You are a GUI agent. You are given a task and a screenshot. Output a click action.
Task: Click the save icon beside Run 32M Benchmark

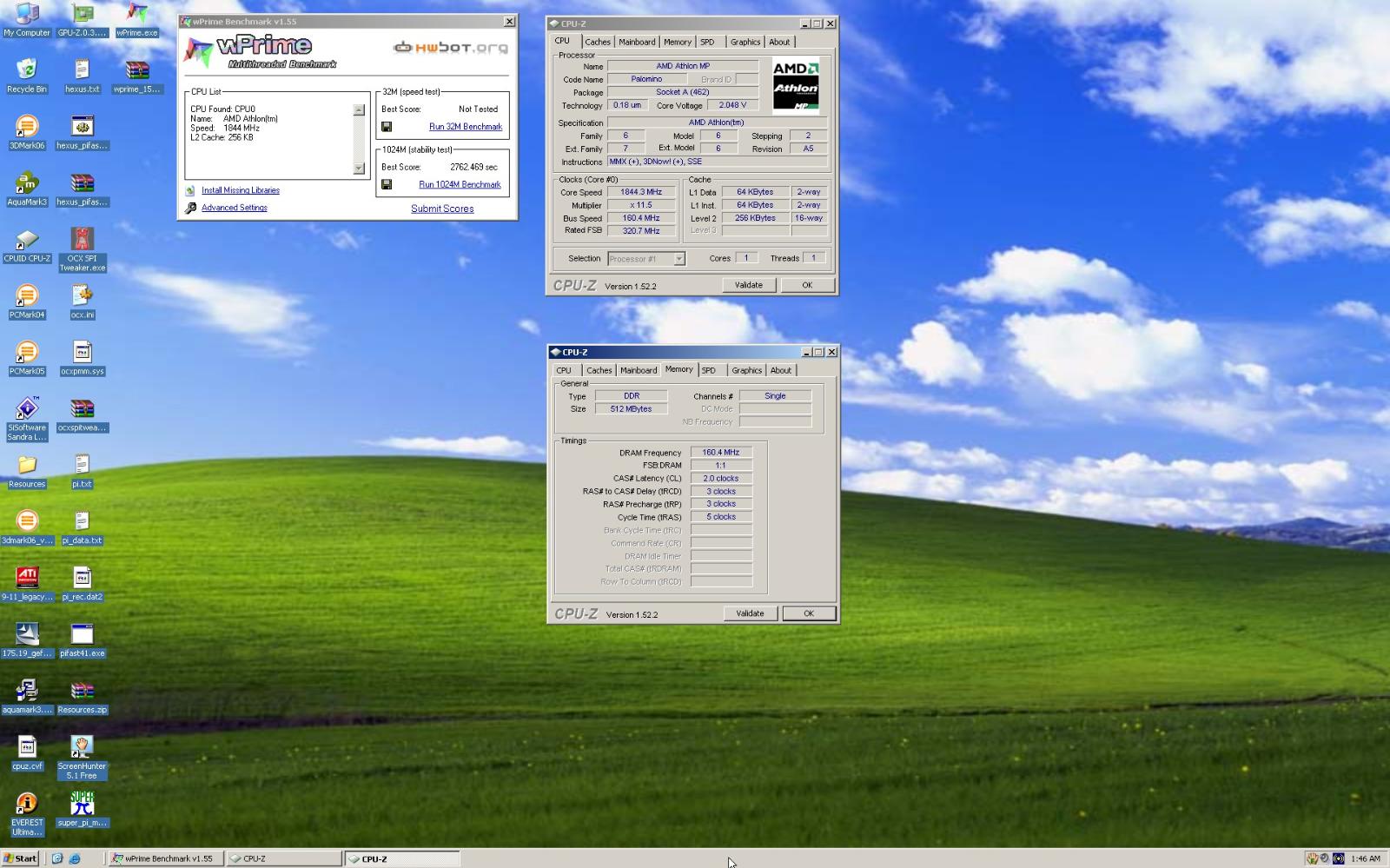click(387, 127)
